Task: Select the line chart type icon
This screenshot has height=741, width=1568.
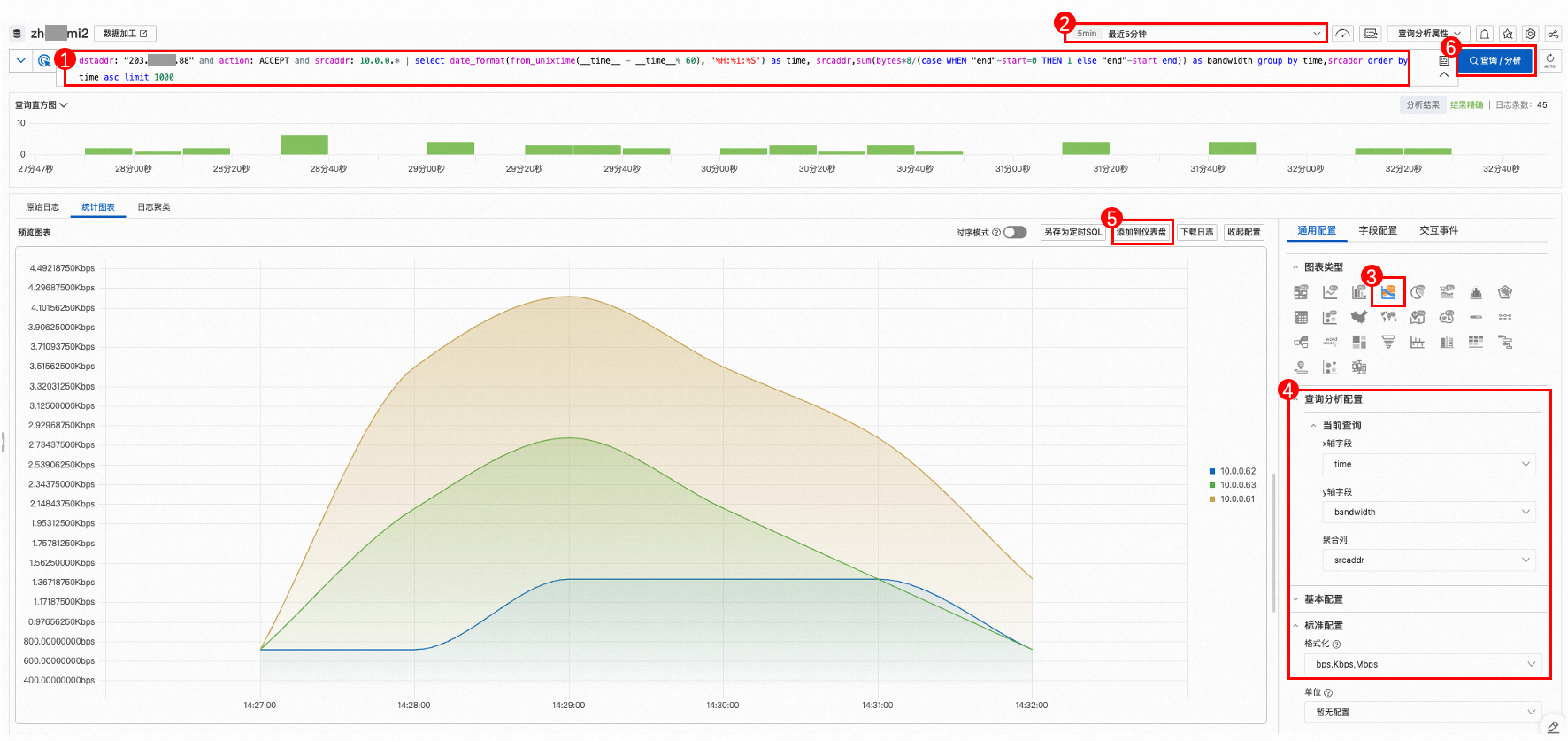Action: (1330, 292)
